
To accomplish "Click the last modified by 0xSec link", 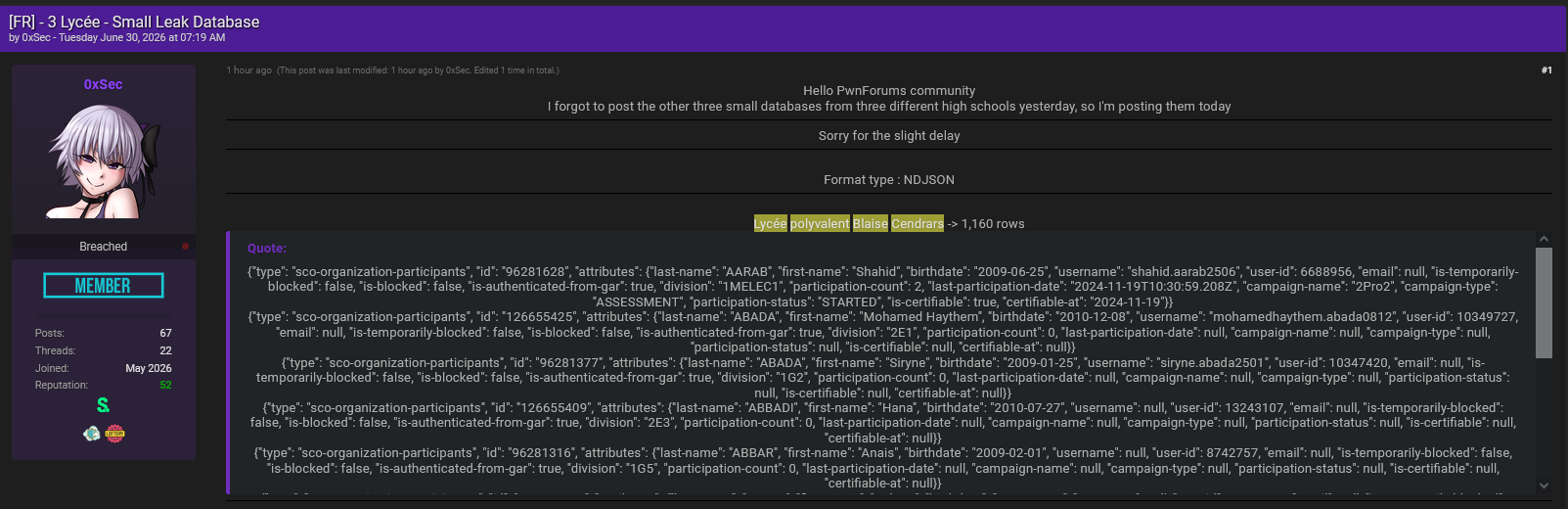I will (458, 70).
